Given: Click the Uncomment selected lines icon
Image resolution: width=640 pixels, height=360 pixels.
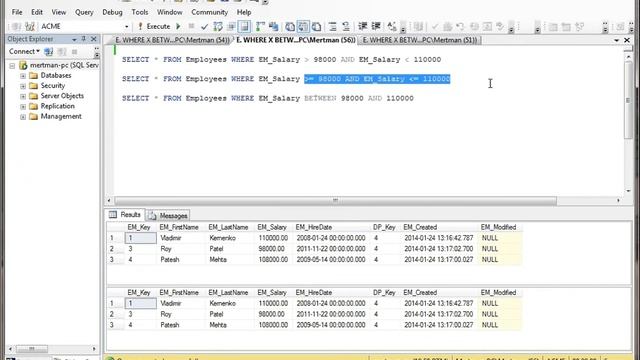Looking at the screenshot, I should point(346,27).
